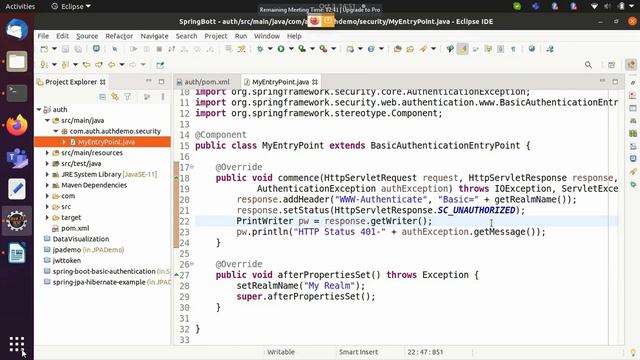Click the Quick Access search magnifier

pyautogui.click(x=588, y=64)
